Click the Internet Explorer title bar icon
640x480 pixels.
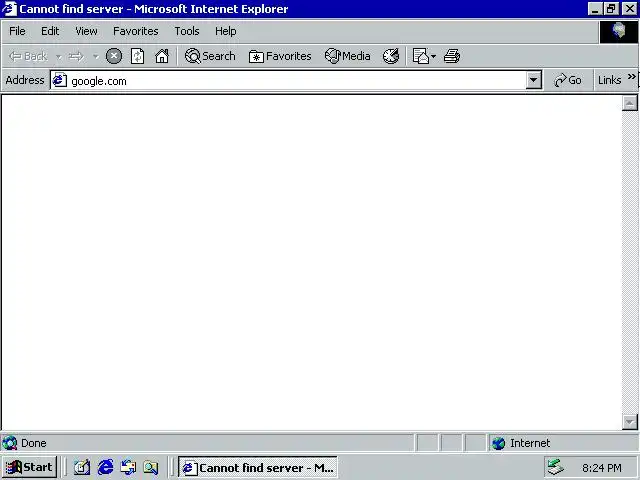click(x=9, y=9)
